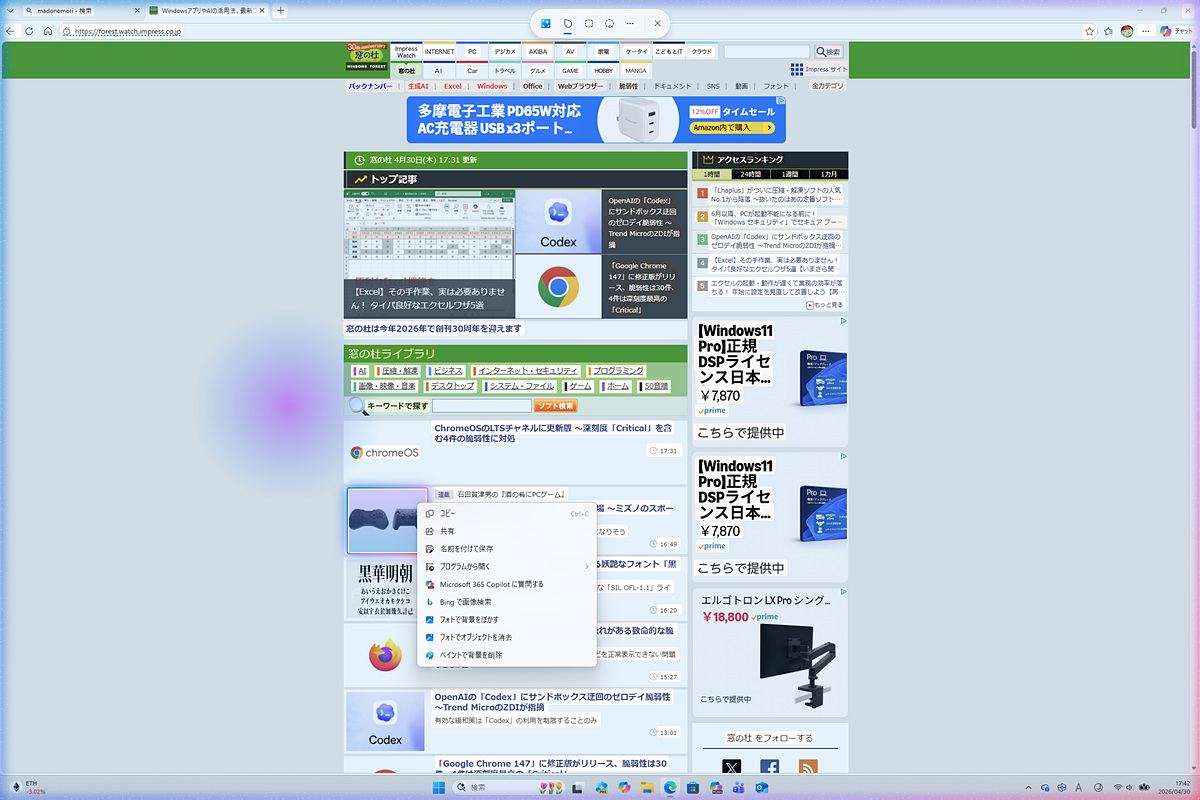Follow on X social icon
This screenshot has width=1200, height=800.
pyautogui.click(x=732, y=768)
